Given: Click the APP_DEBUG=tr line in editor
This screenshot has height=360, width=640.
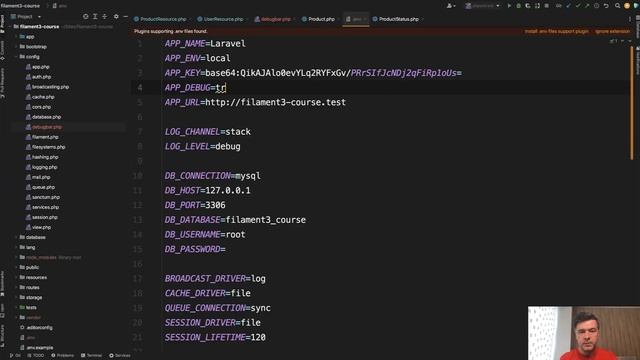Looking at the screenshot, I should tap(195, 88).
